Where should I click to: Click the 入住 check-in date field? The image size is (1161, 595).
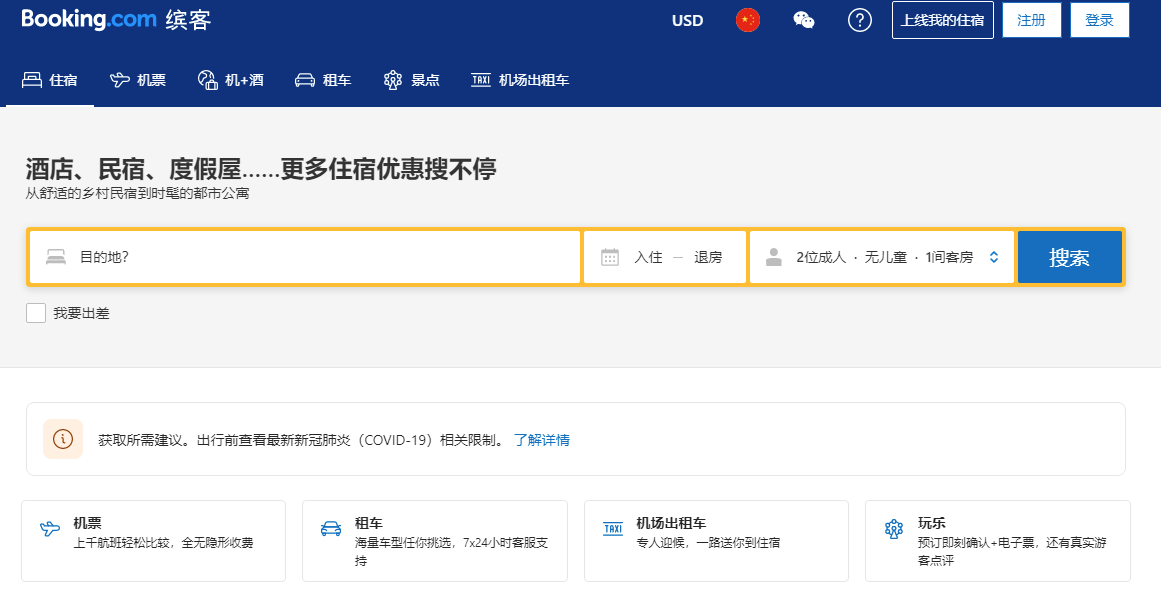648,257
